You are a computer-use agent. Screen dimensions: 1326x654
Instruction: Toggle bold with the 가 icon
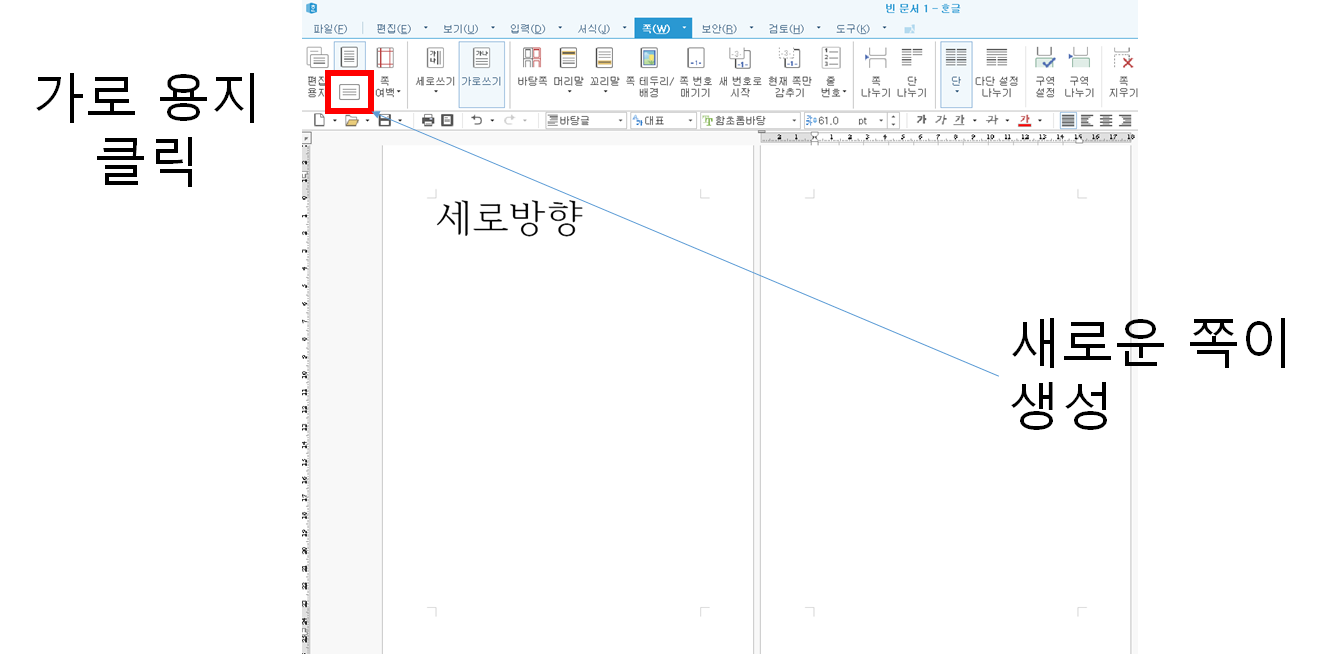click(x=923, y=119)
